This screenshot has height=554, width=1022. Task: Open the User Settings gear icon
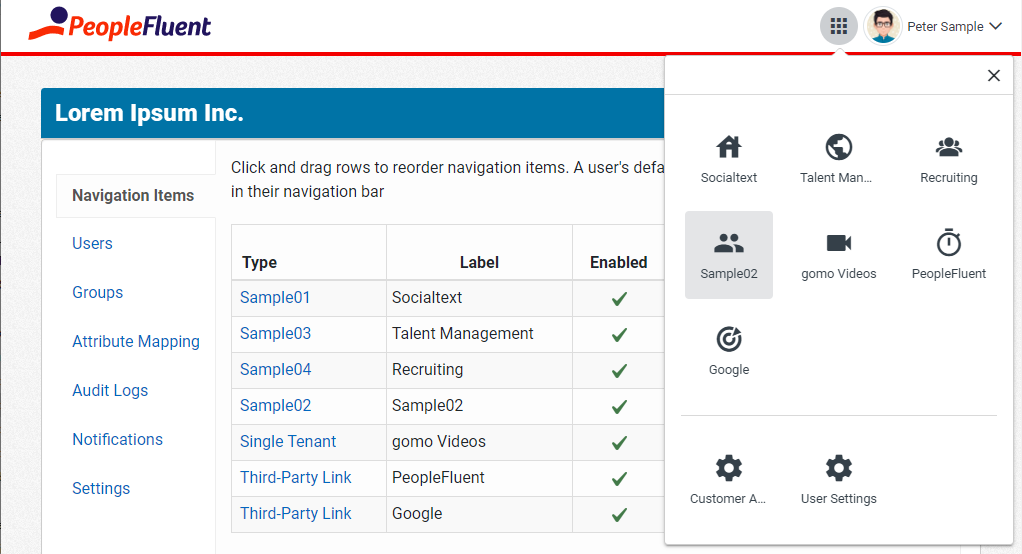coord(838,468)
